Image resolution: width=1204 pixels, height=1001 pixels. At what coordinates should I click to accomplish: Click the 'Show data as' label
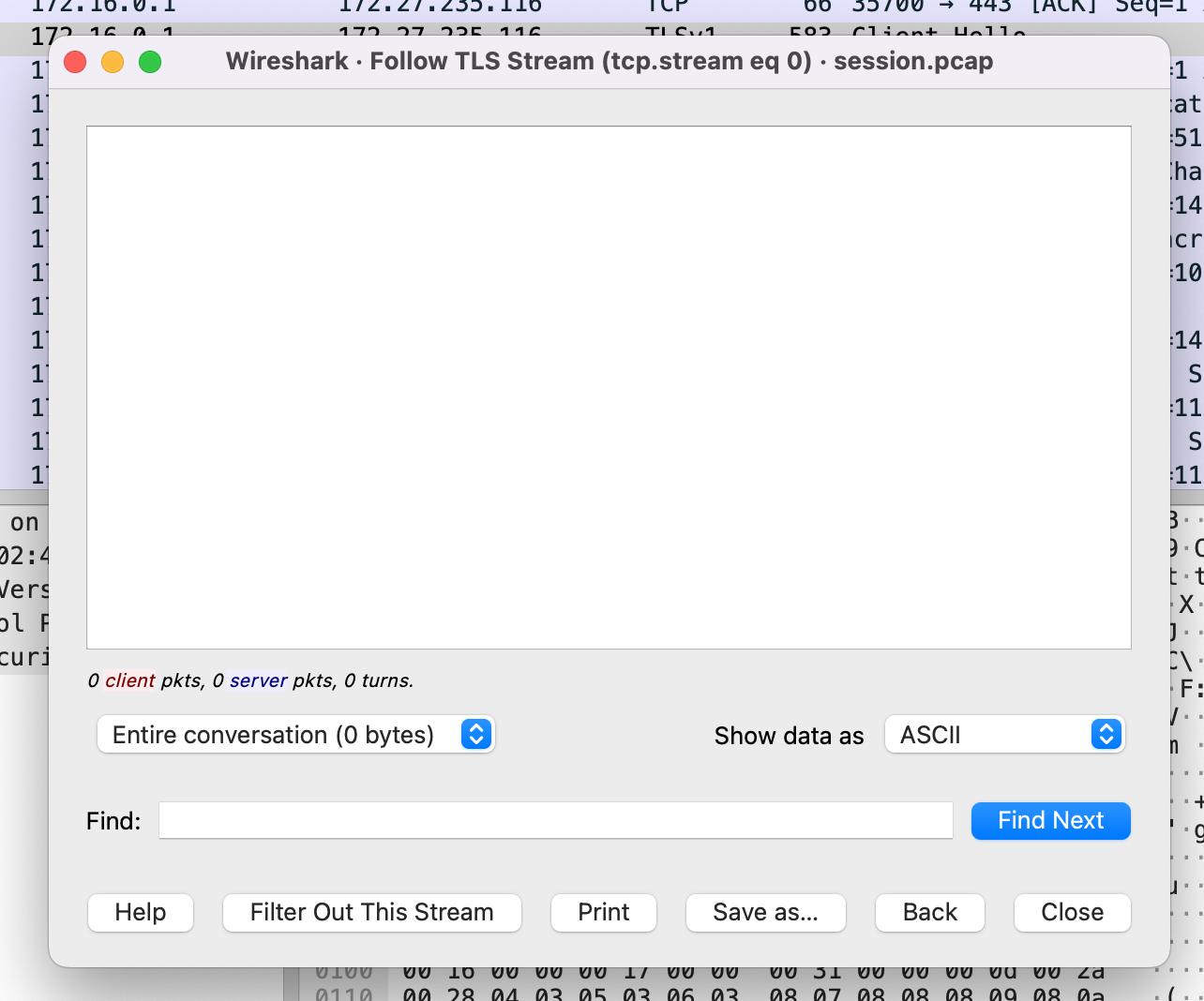point(789,736)
